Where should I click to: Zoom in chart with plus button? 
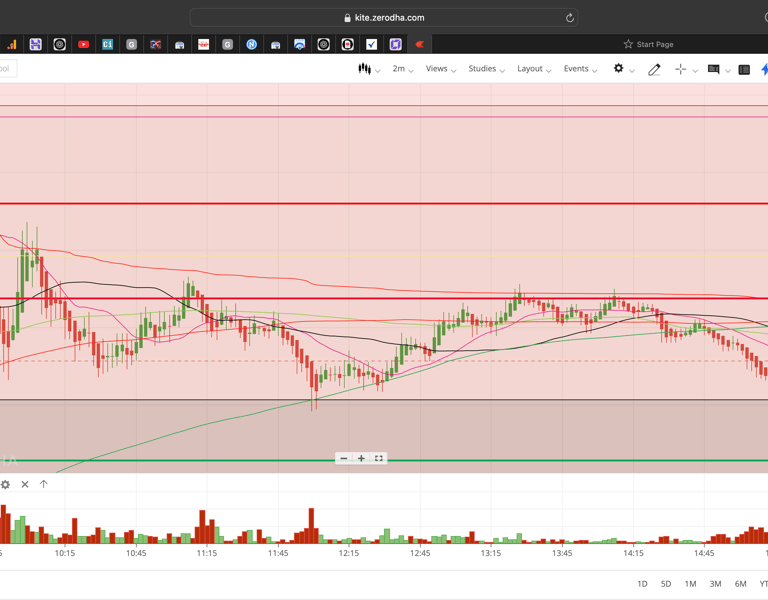pos(361,458)
